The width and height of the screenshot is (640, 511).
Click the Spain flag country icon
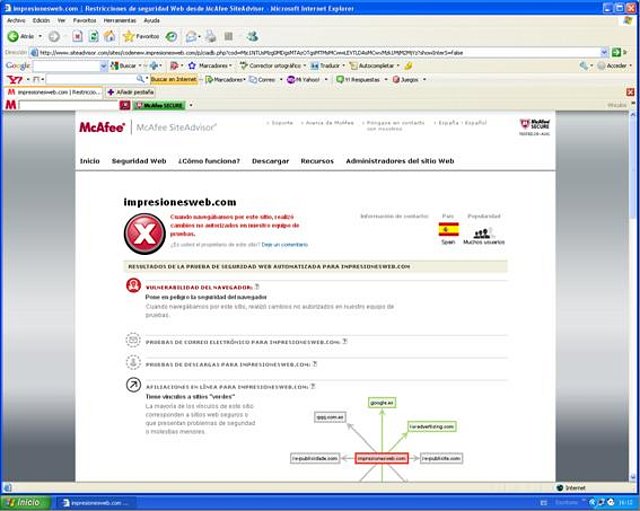pyautogui.click(x=449, y=229)
